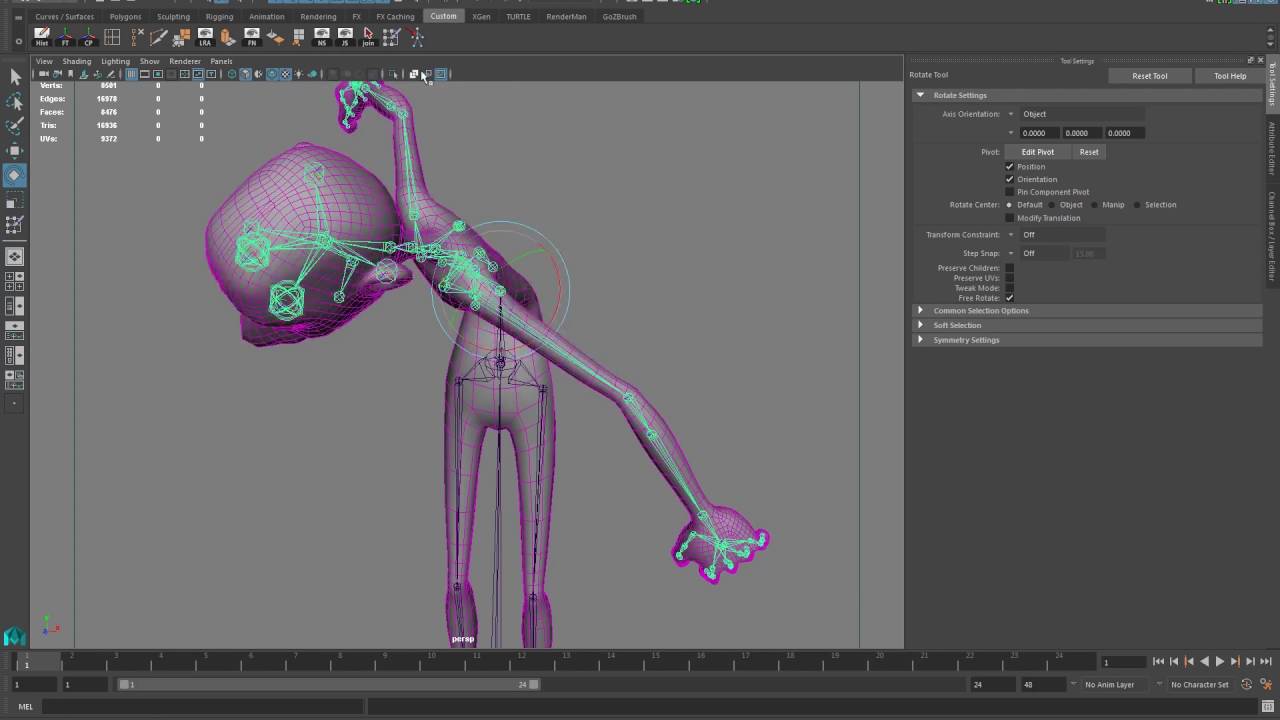Activate the Rotate tool in the toolbox
This screenshot has height=720, width=1280.
[x=15, y=175]
